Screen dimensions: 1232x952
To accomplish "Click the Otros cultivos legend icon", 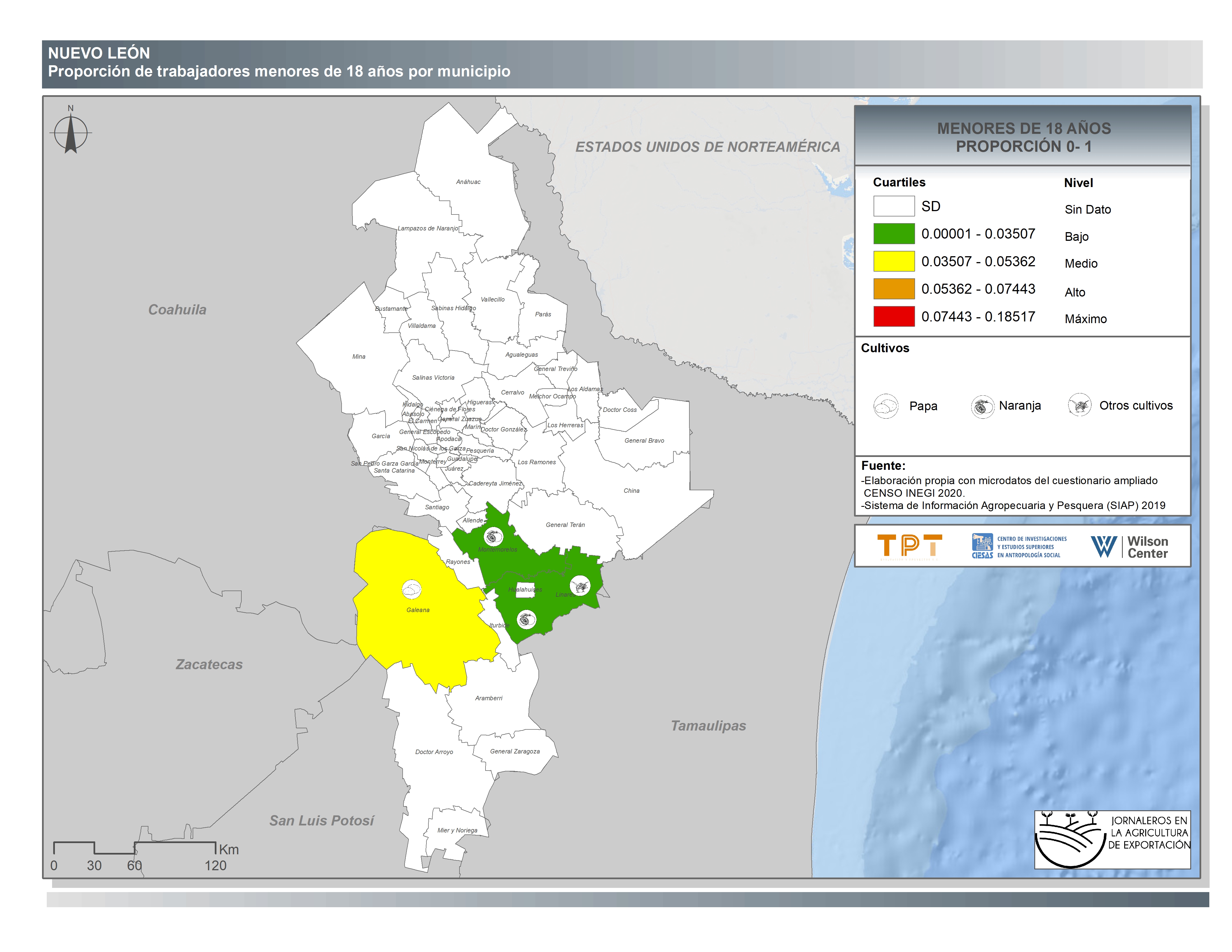I will pos(1079,405).
